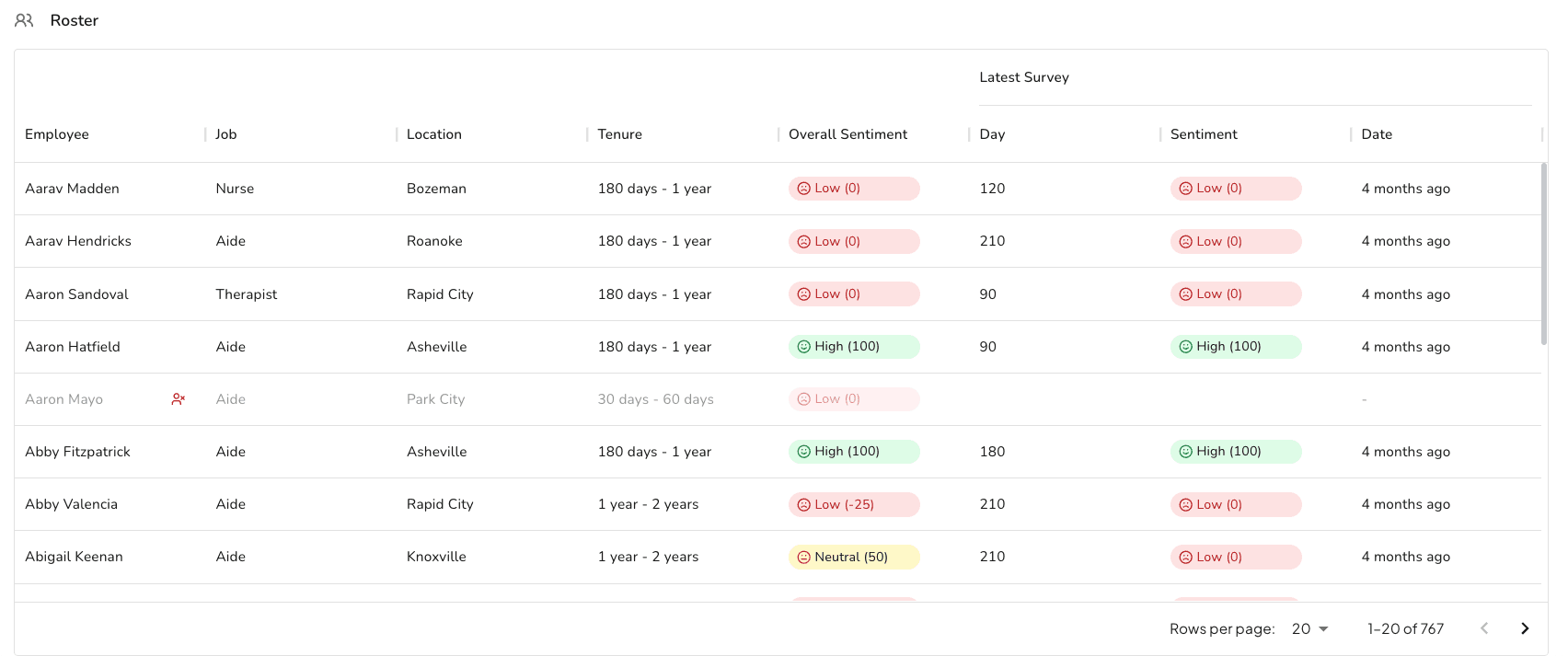Click Abby Valencia's 1 year - 2 years tenure

[x=648, y=504]
